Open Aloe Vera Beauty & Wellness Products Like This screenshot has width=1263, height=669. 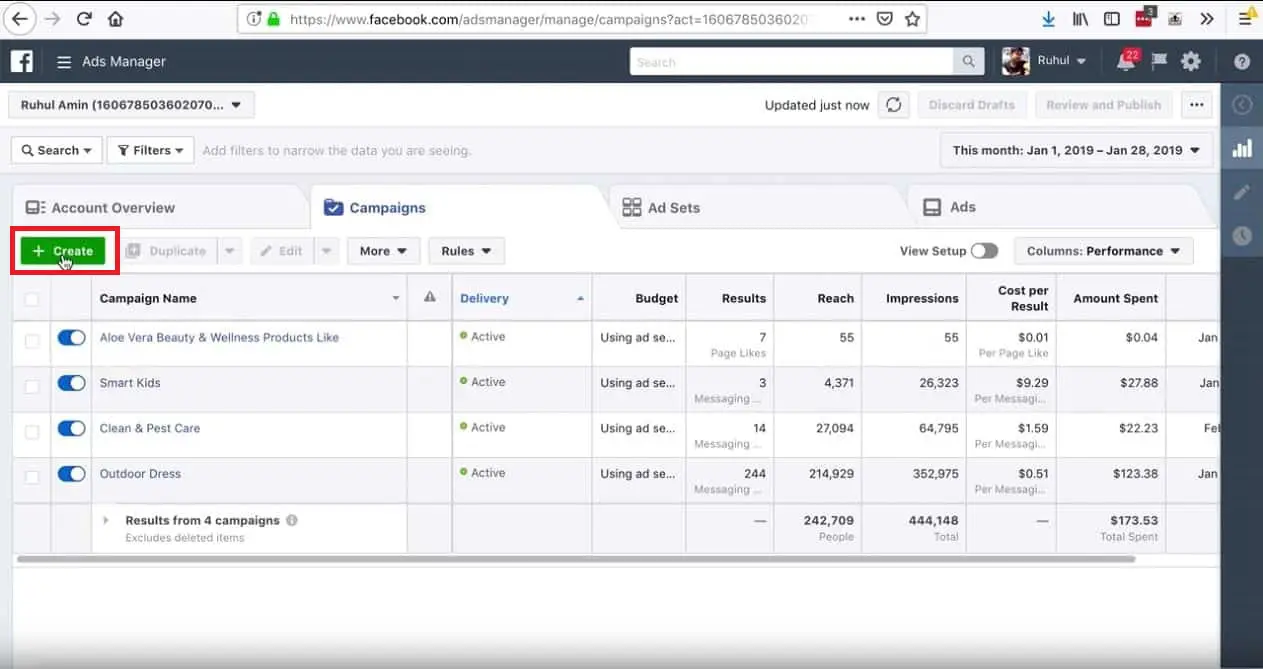pyautogui.click(x=219, y=338)
